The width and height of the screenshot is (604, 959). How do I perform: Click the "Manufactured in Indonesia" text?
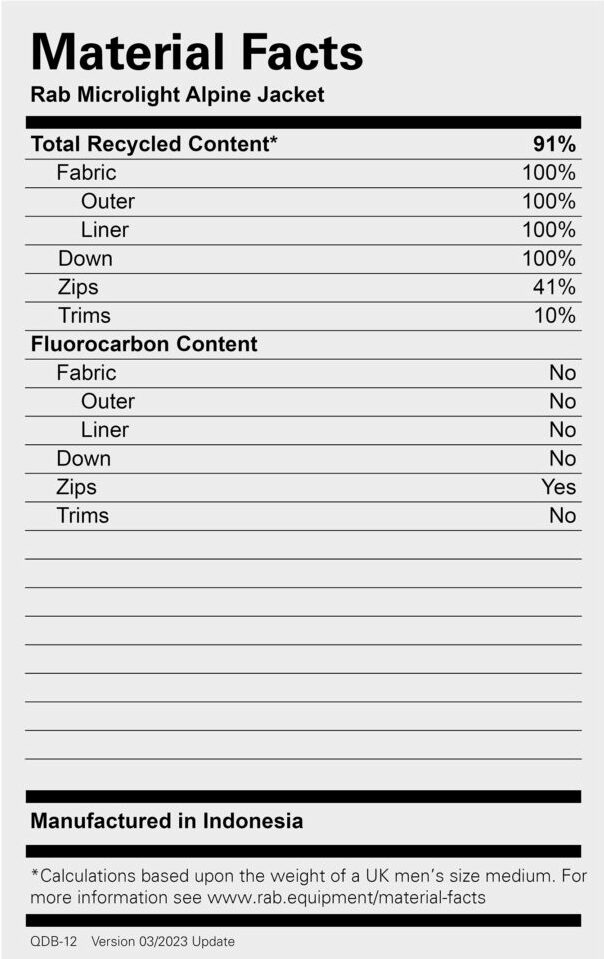167,821
